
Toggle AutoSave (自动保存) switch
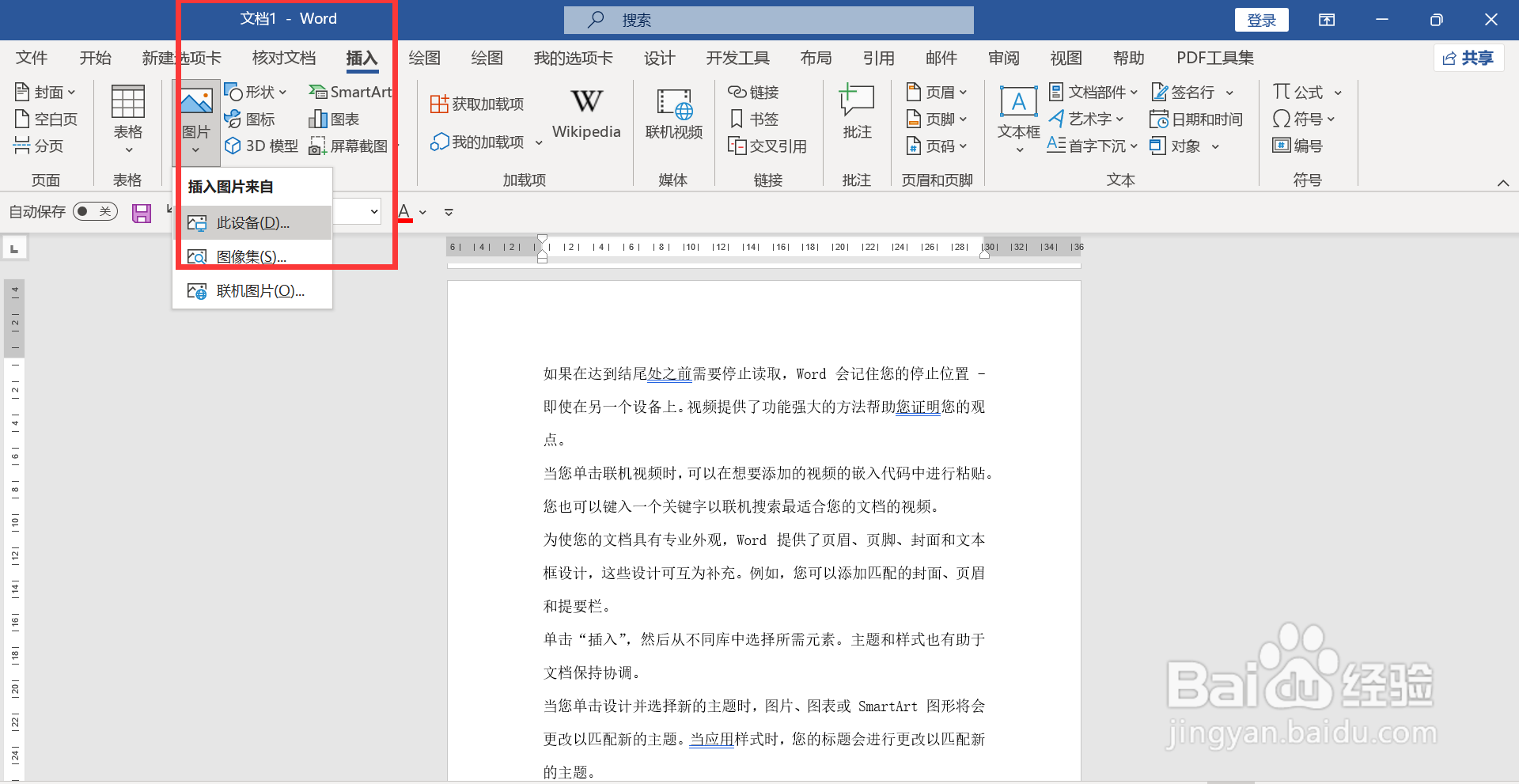(x=95, y=212)
